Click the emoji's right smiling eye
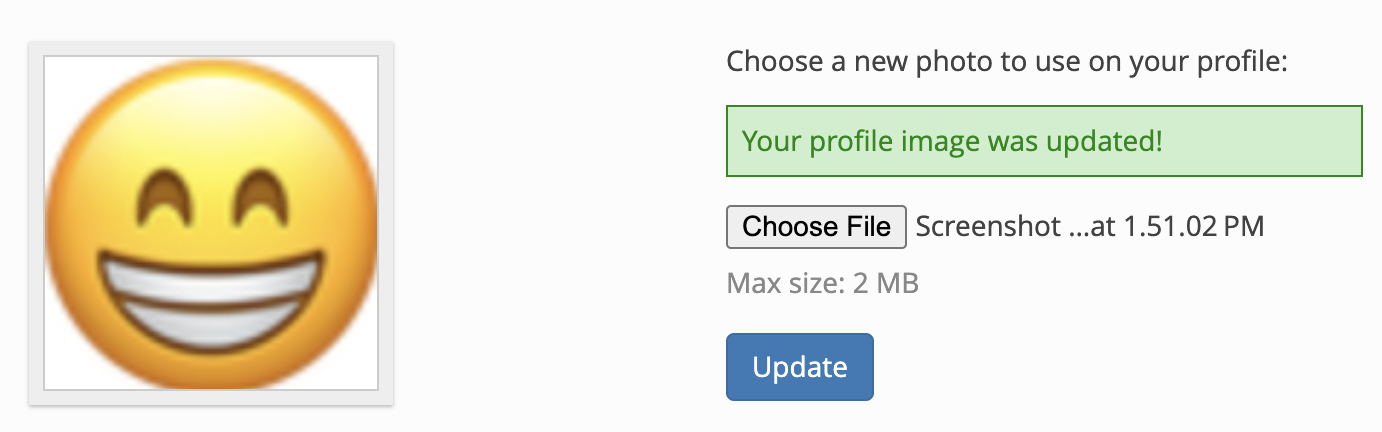 264,194
